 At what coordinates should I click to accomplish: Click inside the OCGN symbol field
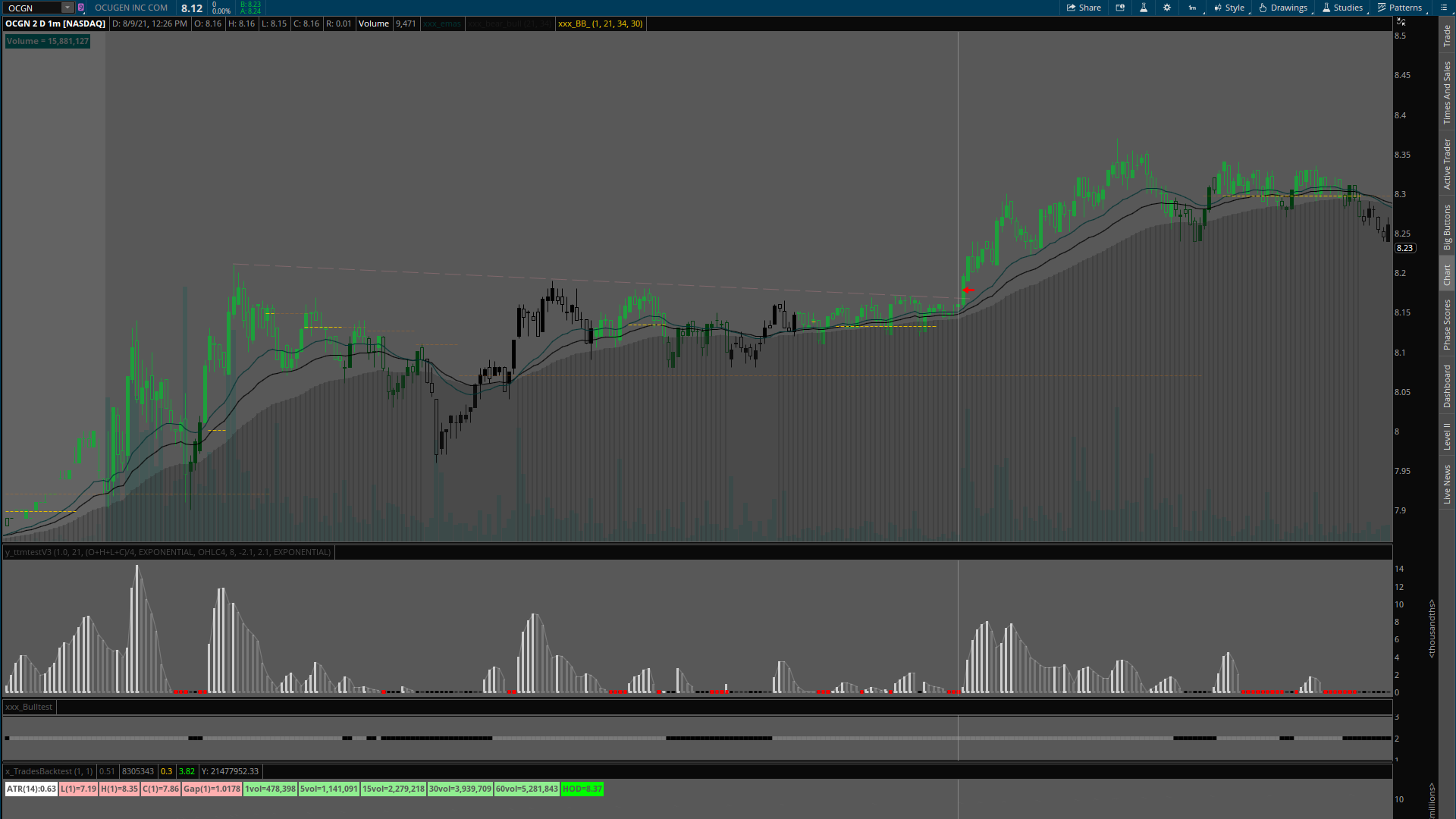click(30, 8)
